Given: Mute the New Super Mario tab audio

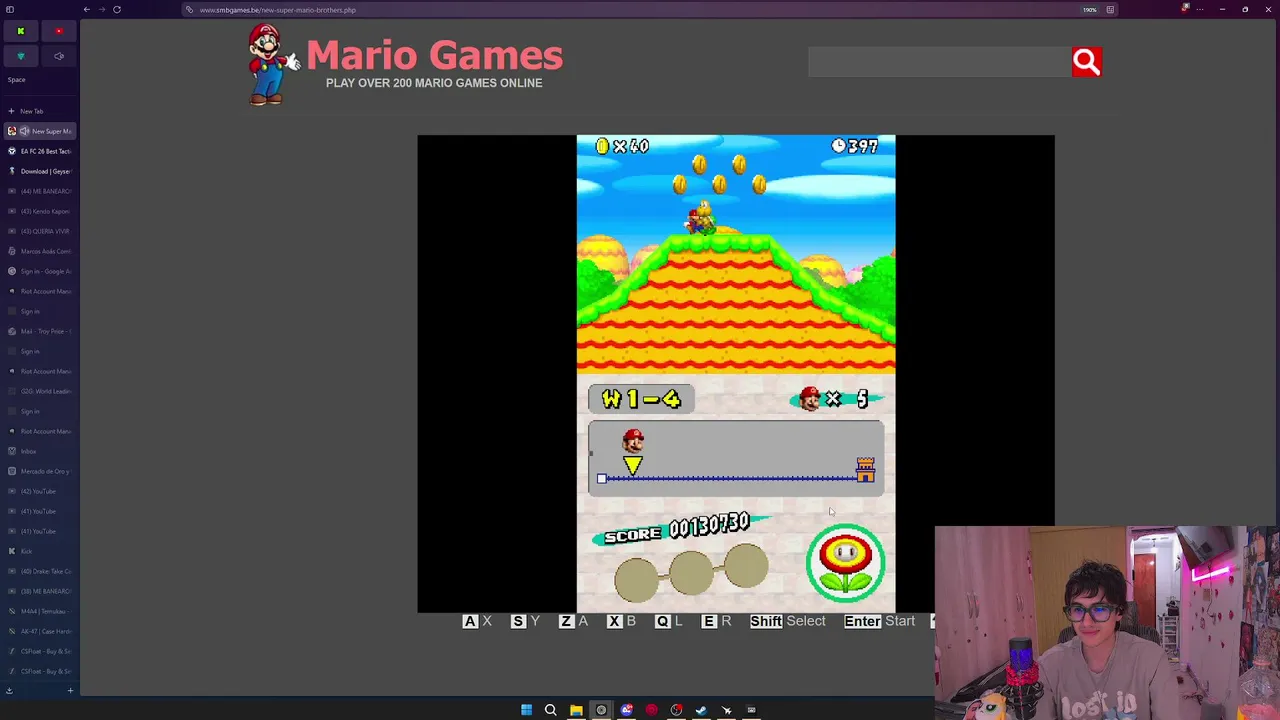Looking at the screenshot, I should (x=24, y=131).
